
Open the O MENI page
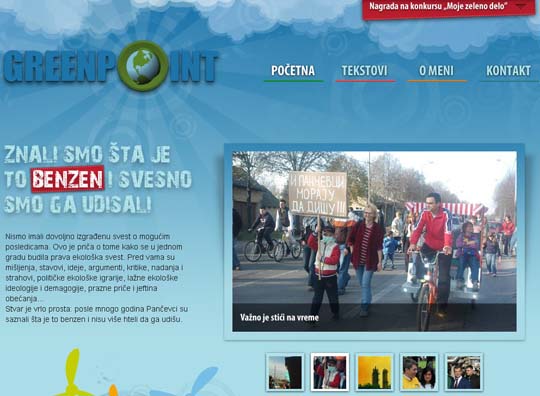point(436,71)
